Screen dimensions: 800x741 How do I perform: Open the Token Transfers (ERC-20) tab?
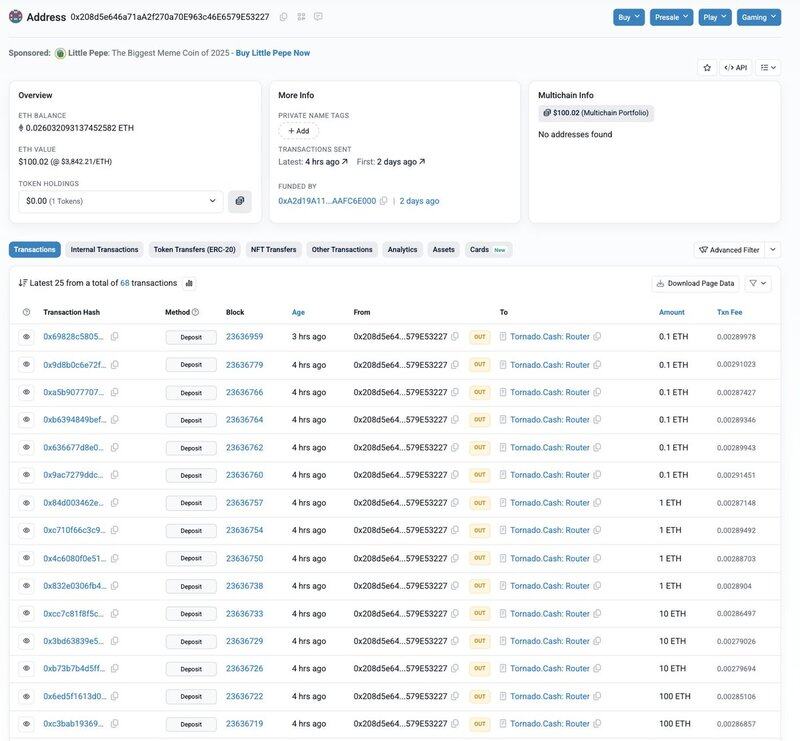(194, 249)
